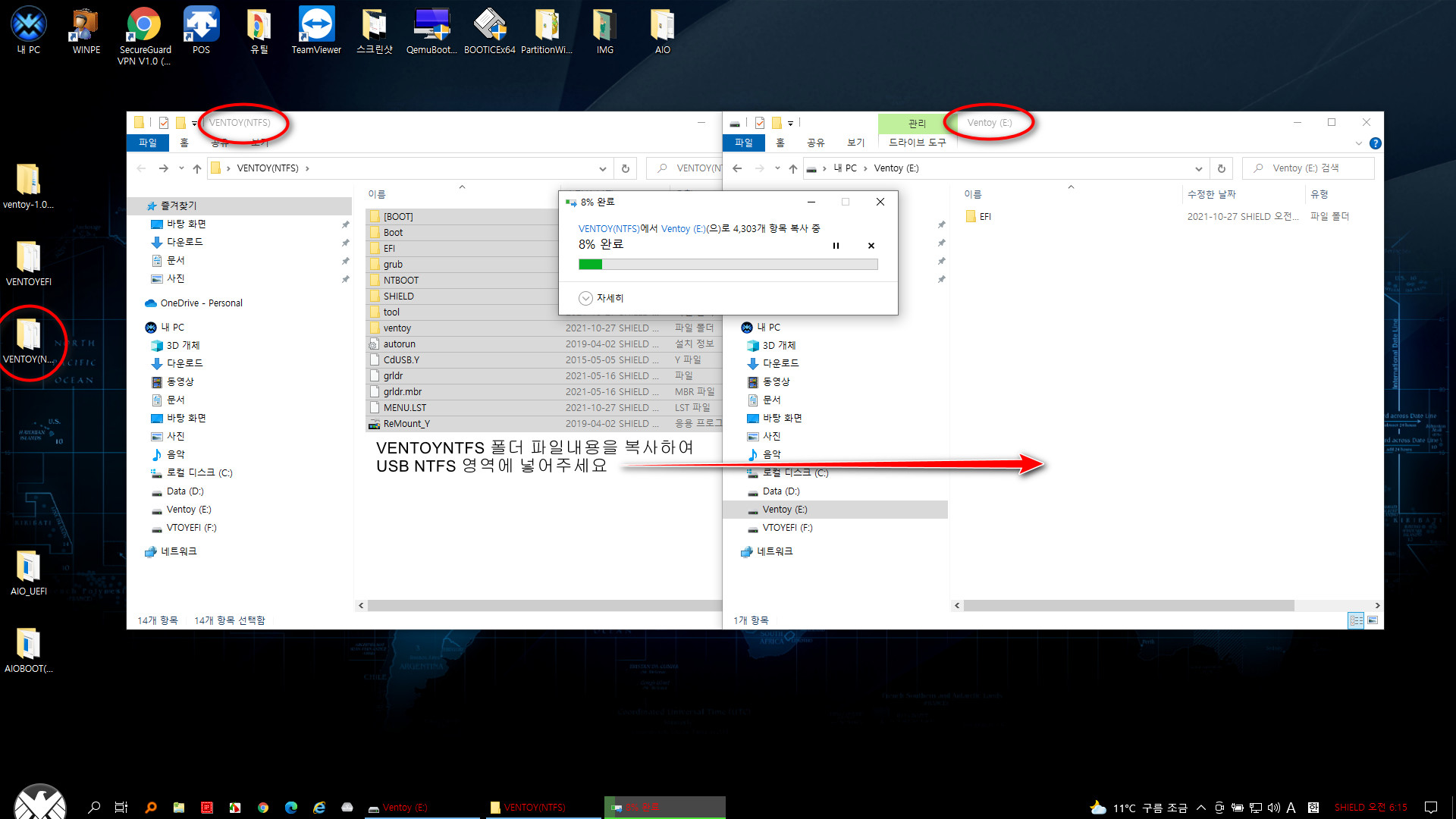Open the AIO desktop folder

pyautogui.click(x=662, y=30)
